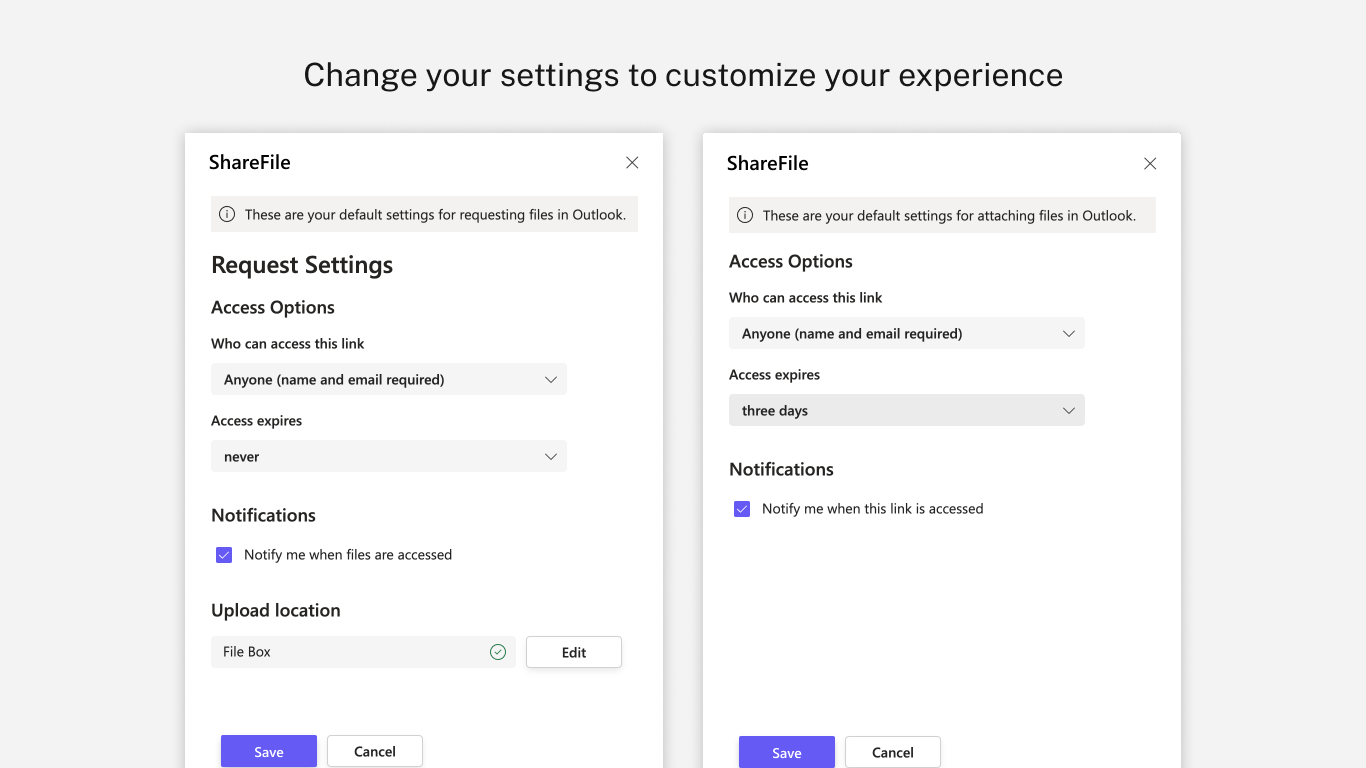The image size is (1366, 768).
Task: Click green checkmark icon in File Box field
Action: [498, 652]
